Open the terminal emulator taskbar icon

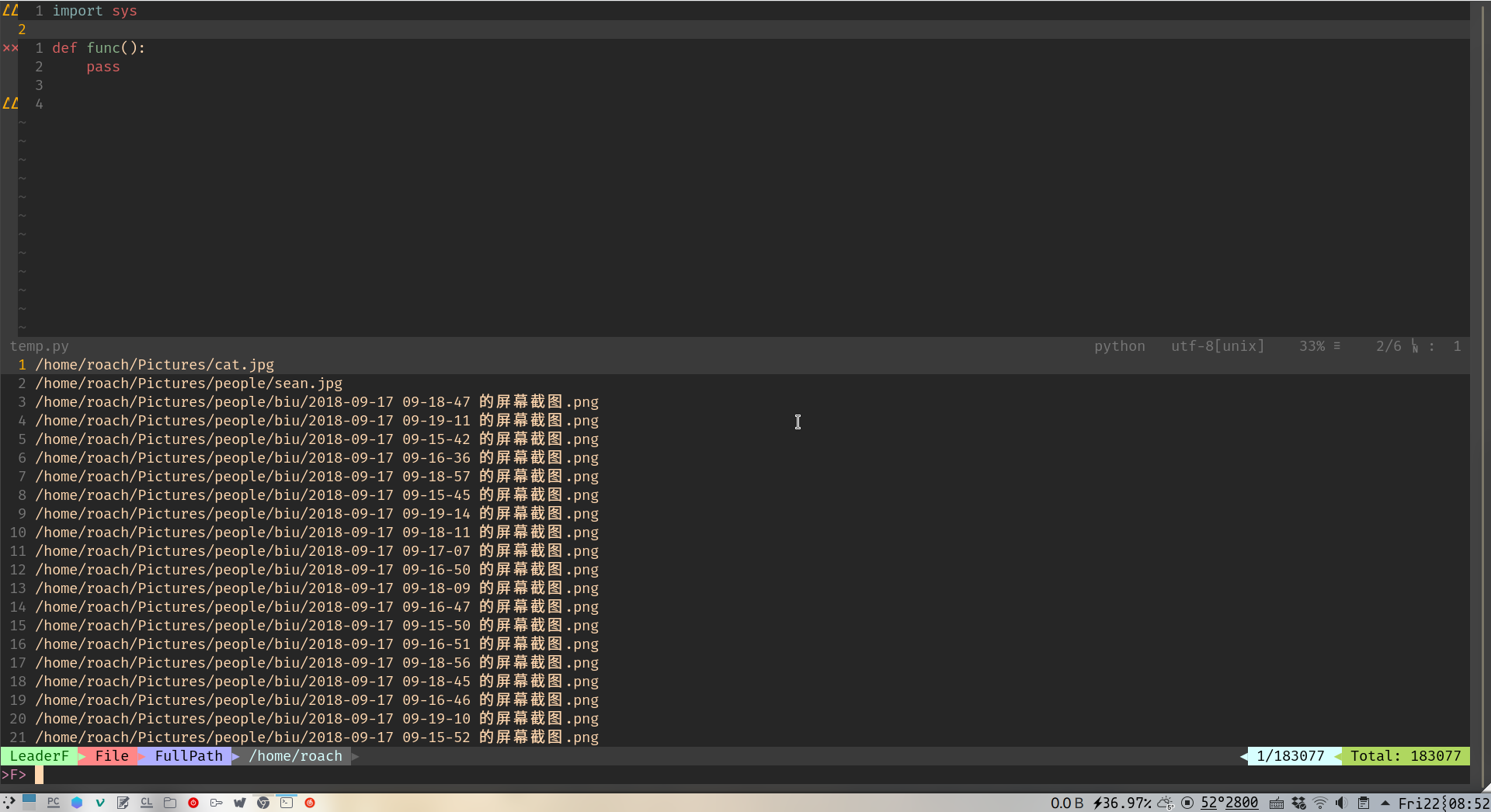point(287,803)
